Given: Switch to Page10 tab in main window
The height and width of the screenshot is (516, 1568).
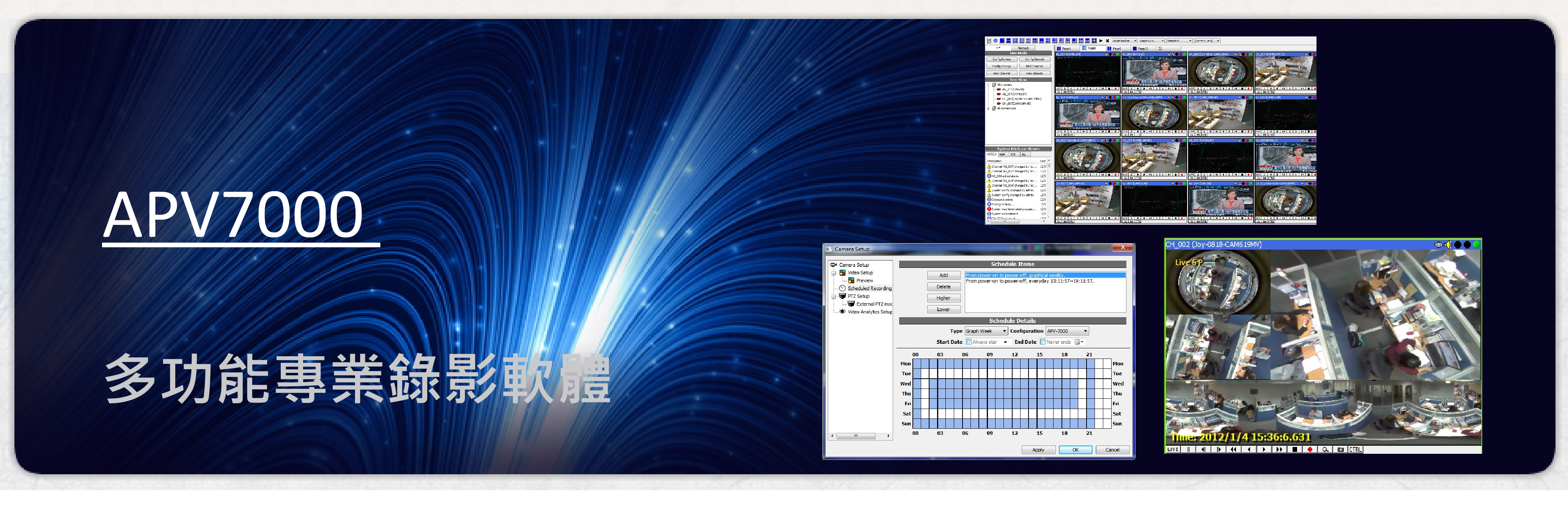Looking at the screenshot, I should (1144, 49).
